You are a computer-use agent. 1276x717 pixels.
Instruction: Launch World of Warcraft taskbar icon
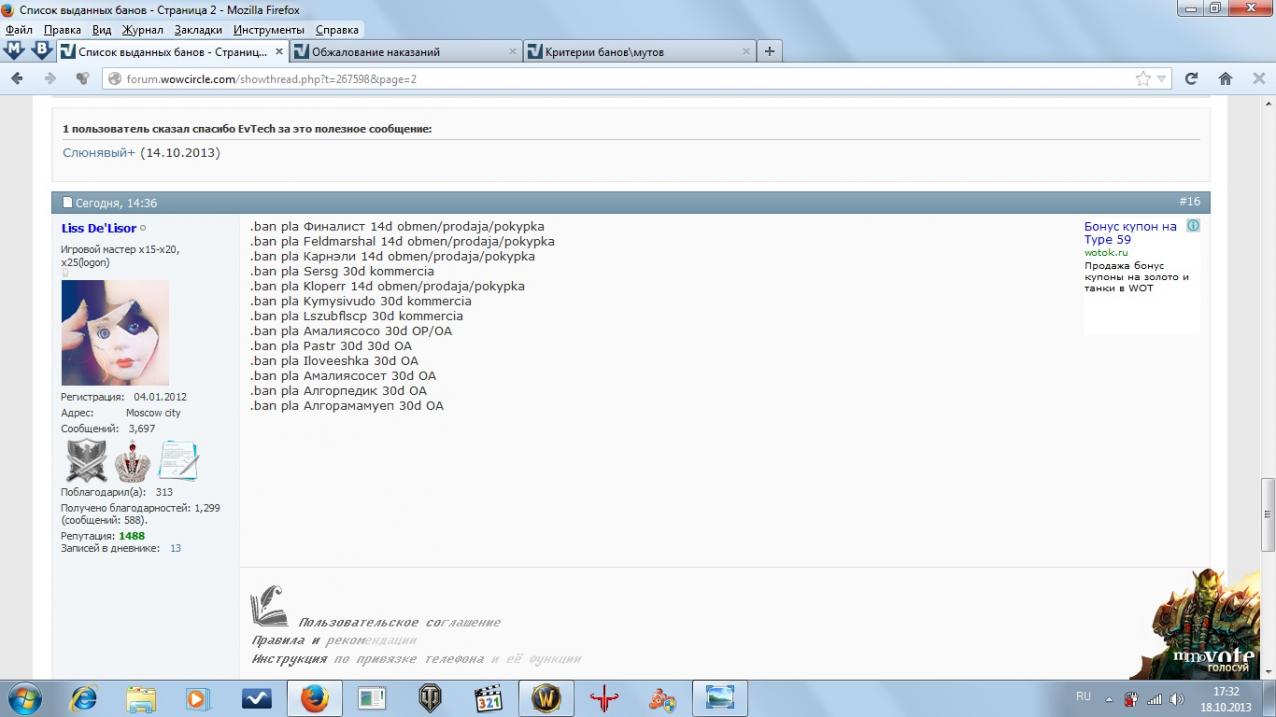point(546,698)
